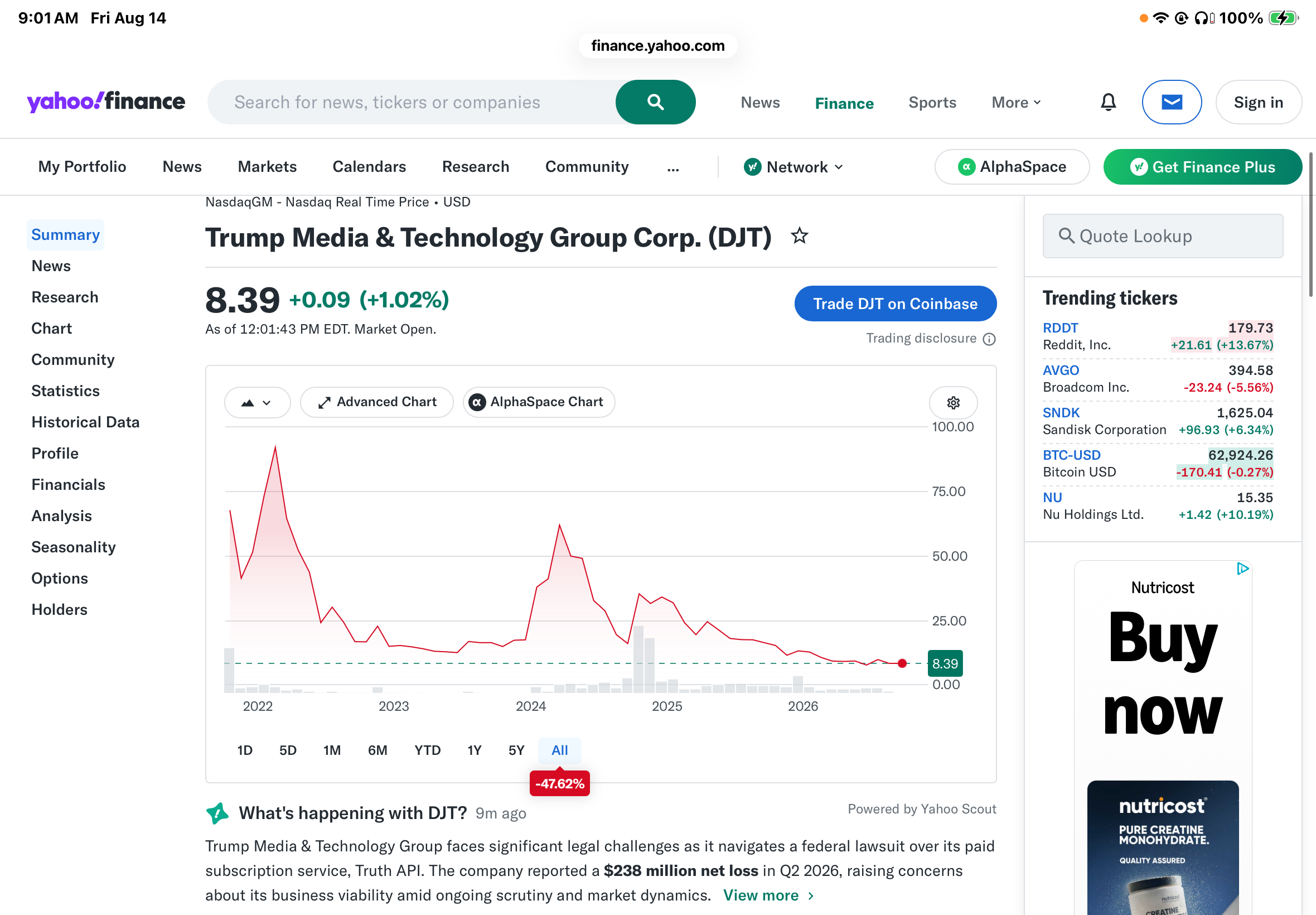Open the AlphaSpace Chart

539,402
